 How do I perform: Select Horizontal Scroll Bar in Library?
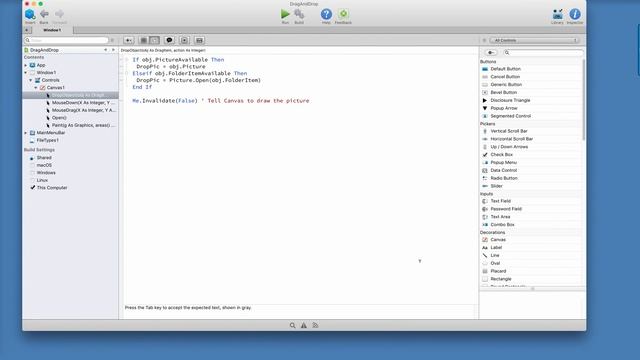531,139
